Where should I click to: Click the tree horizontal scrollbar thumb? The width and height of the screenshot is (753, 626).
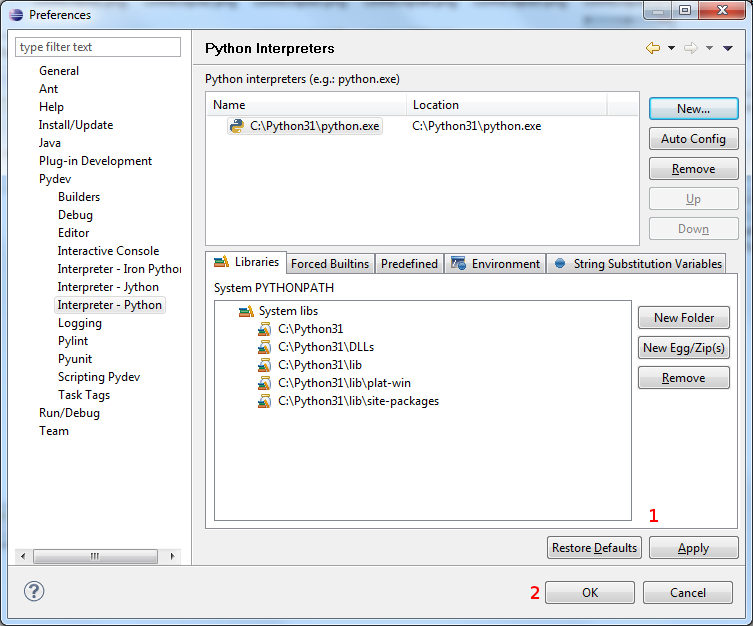tap(95, 556)
